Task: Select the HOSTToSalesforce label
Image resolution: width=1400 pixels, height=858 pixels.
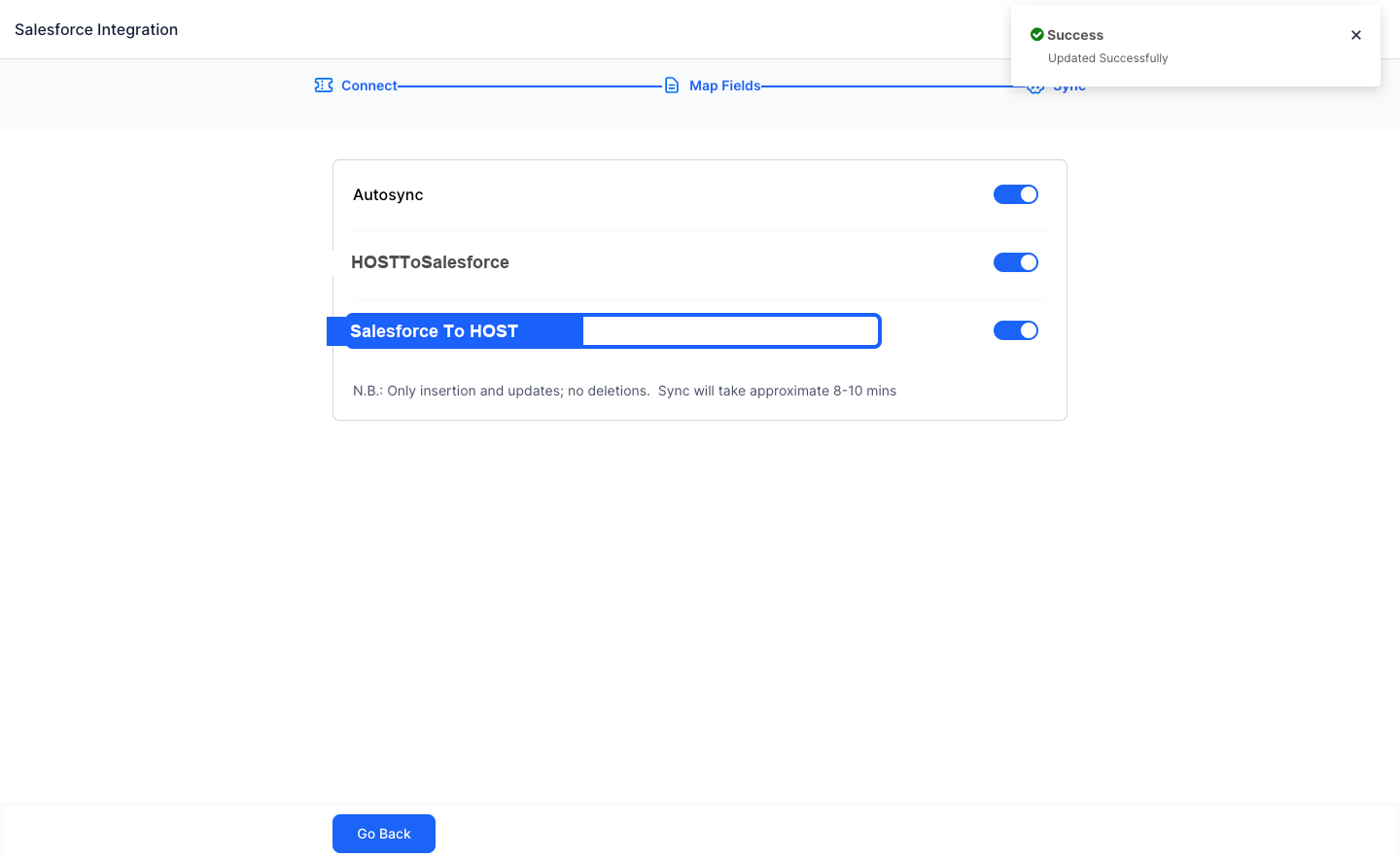Action: pos(430,262)
